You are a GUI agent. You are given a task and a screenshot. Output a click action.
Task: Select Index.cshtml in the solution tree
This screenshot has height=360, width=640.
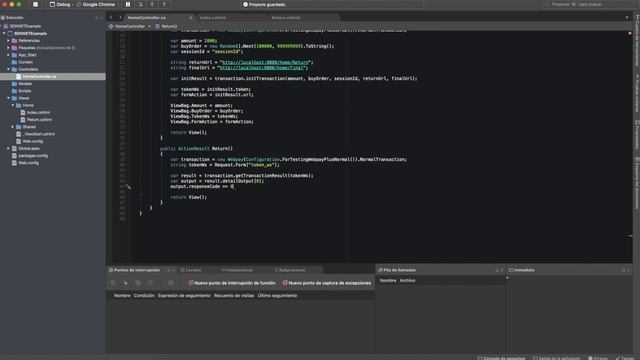(38, 112)
